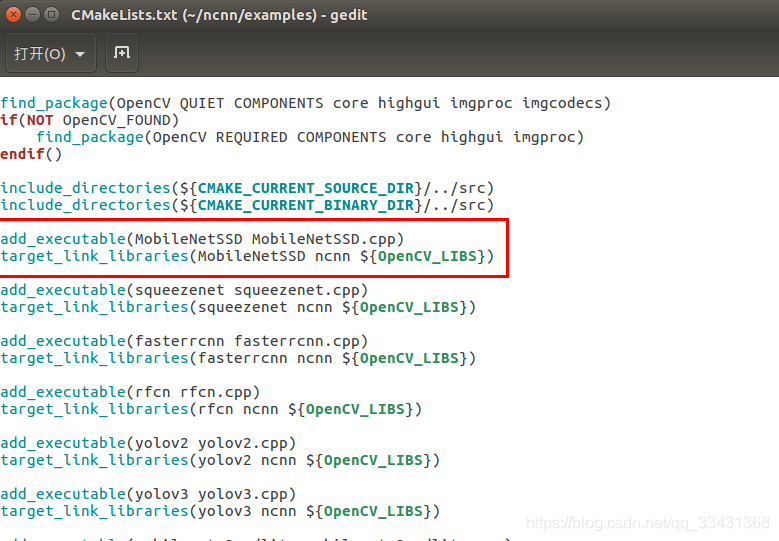Click the add_executable rfcn line
This screenshot has height=541, width=779.
(x=130, y=392)
